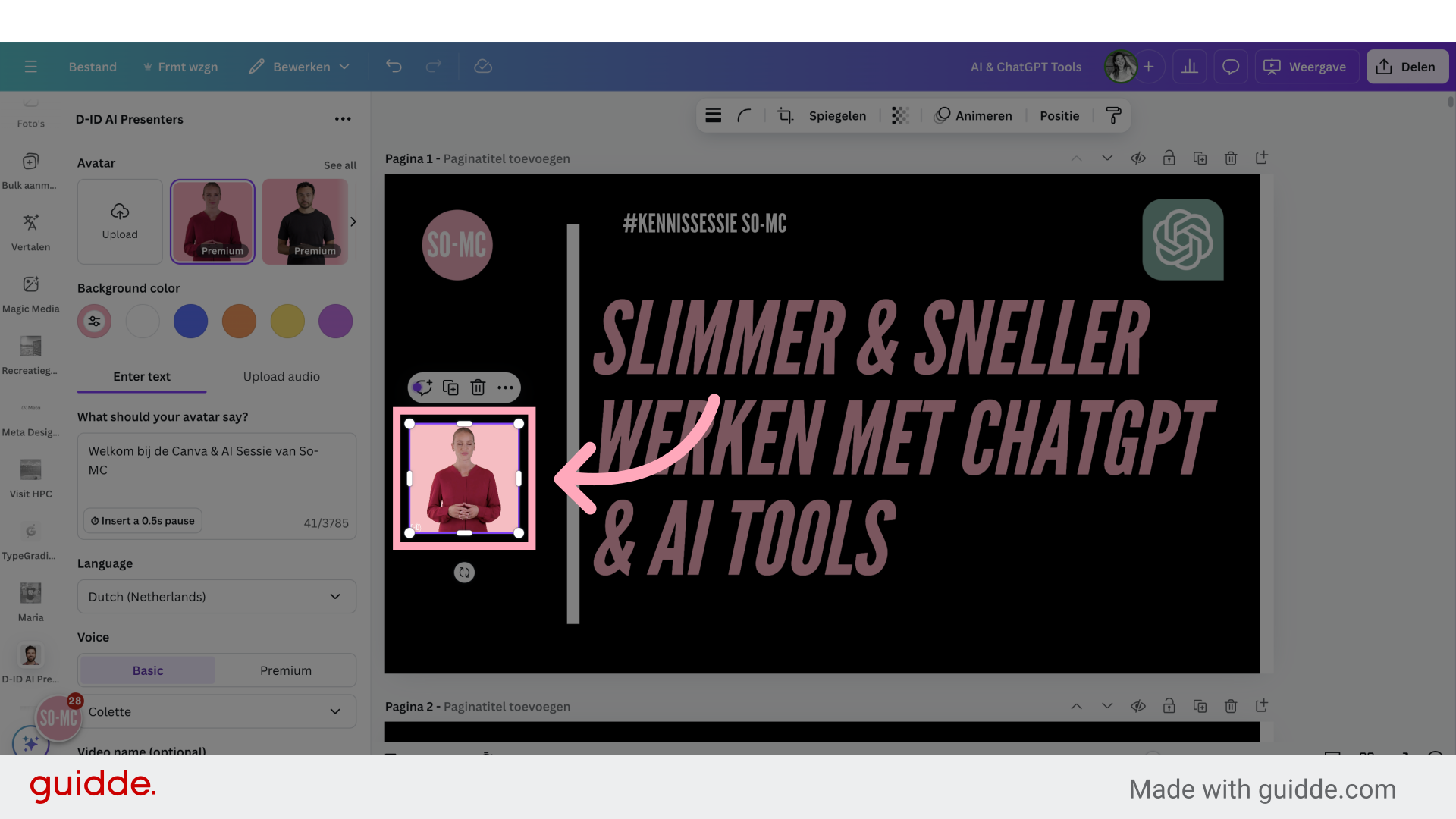
Task: Delete Pagina 1 with trash icon
Action: 1231,158
